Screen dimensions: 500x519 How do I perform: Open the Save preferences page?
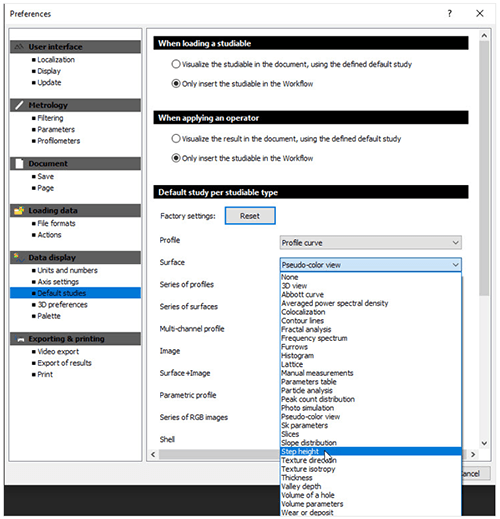[x=46, y=176]
